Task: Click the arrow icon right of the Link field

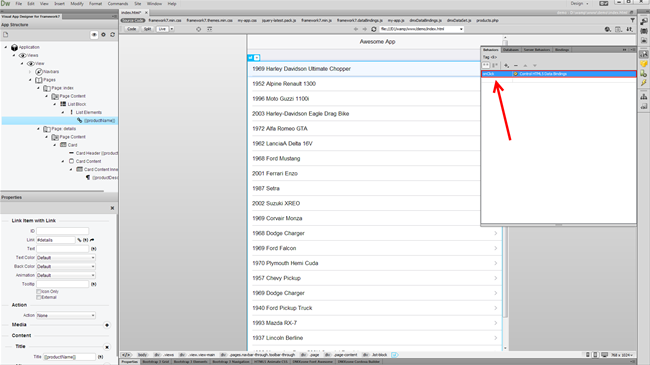Action: pos(92,240)
